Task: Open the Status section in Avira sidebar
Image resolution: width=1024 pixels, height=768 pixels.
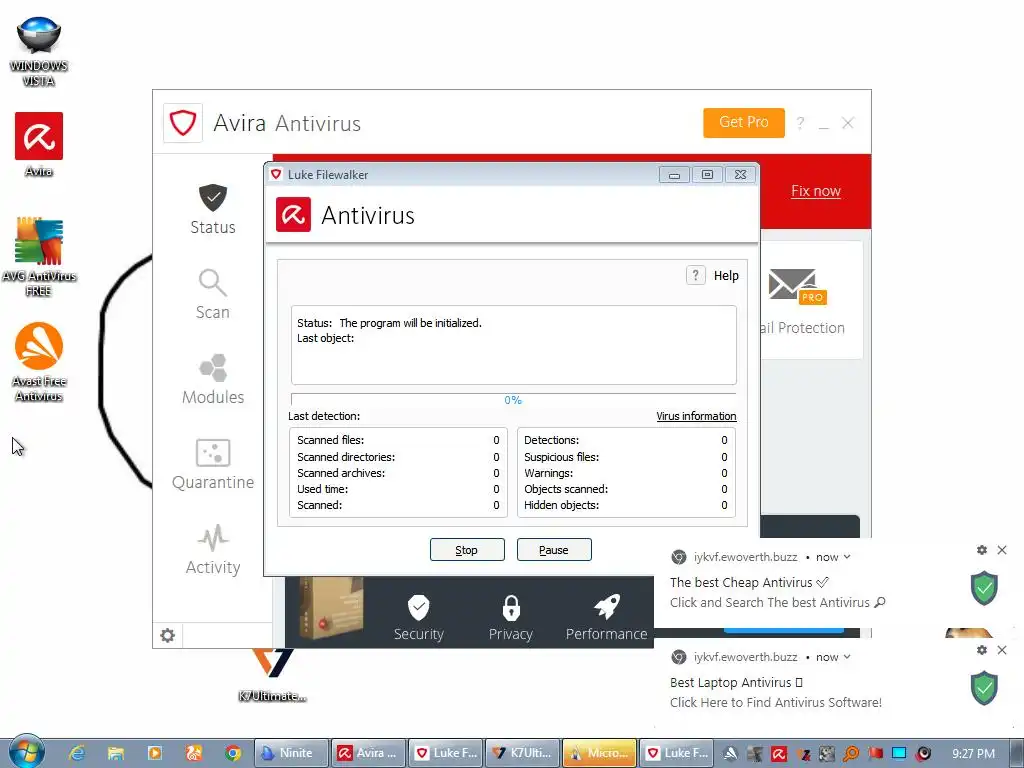Action: [212, 209]
